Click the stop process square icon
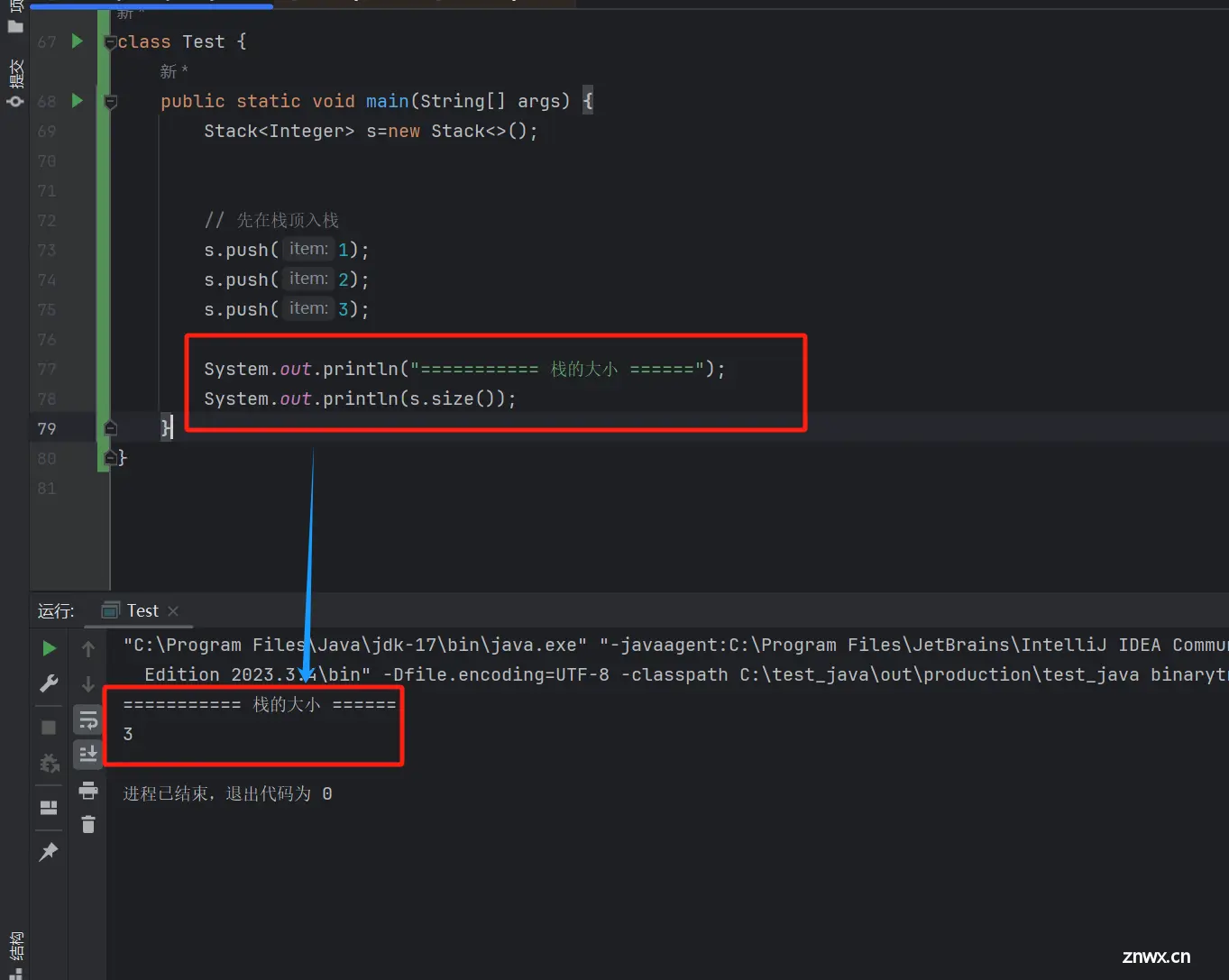The width and height of the screenshot is (1229, 980). [50, 728]
